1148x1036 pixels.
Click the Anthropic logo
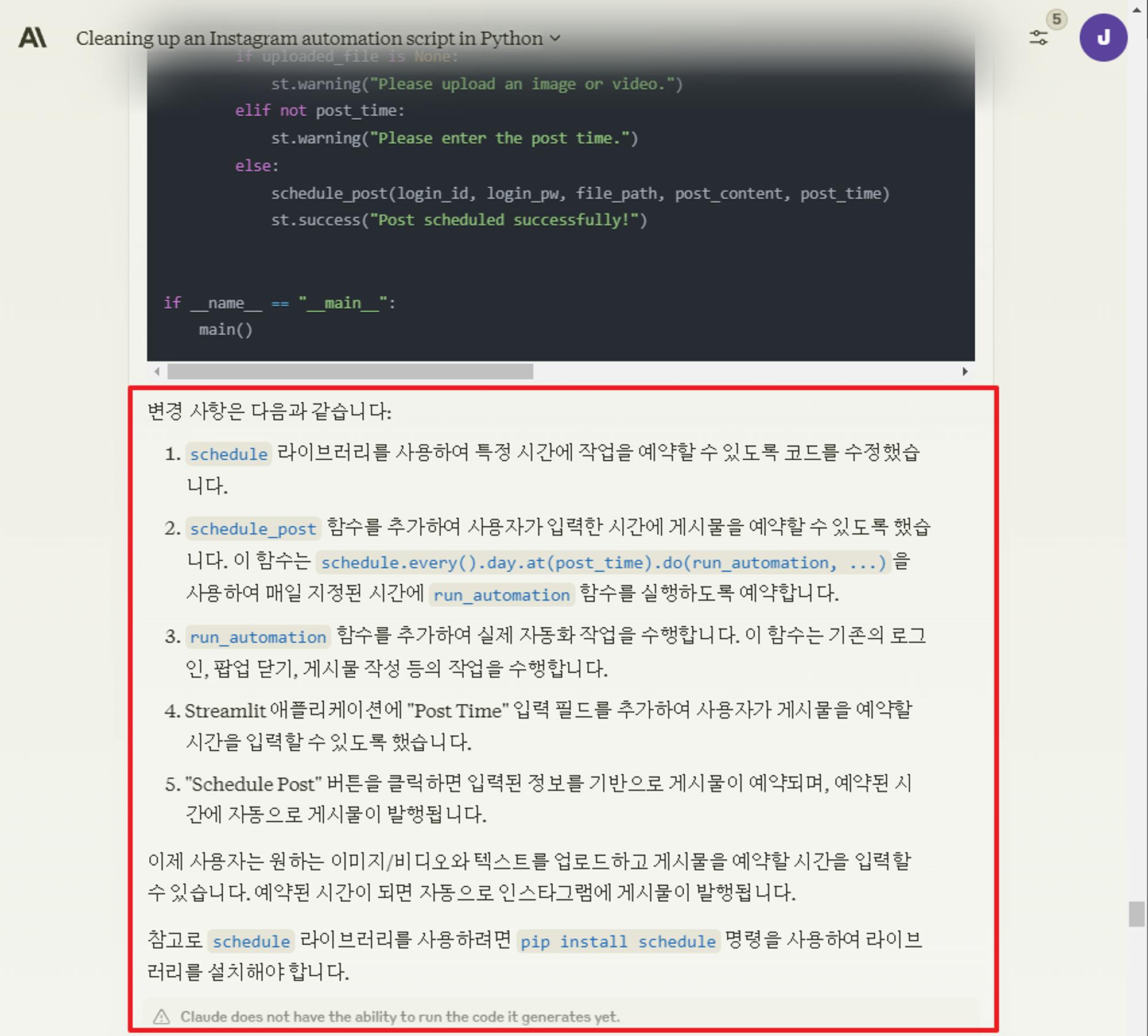click(x=33, y=38)
